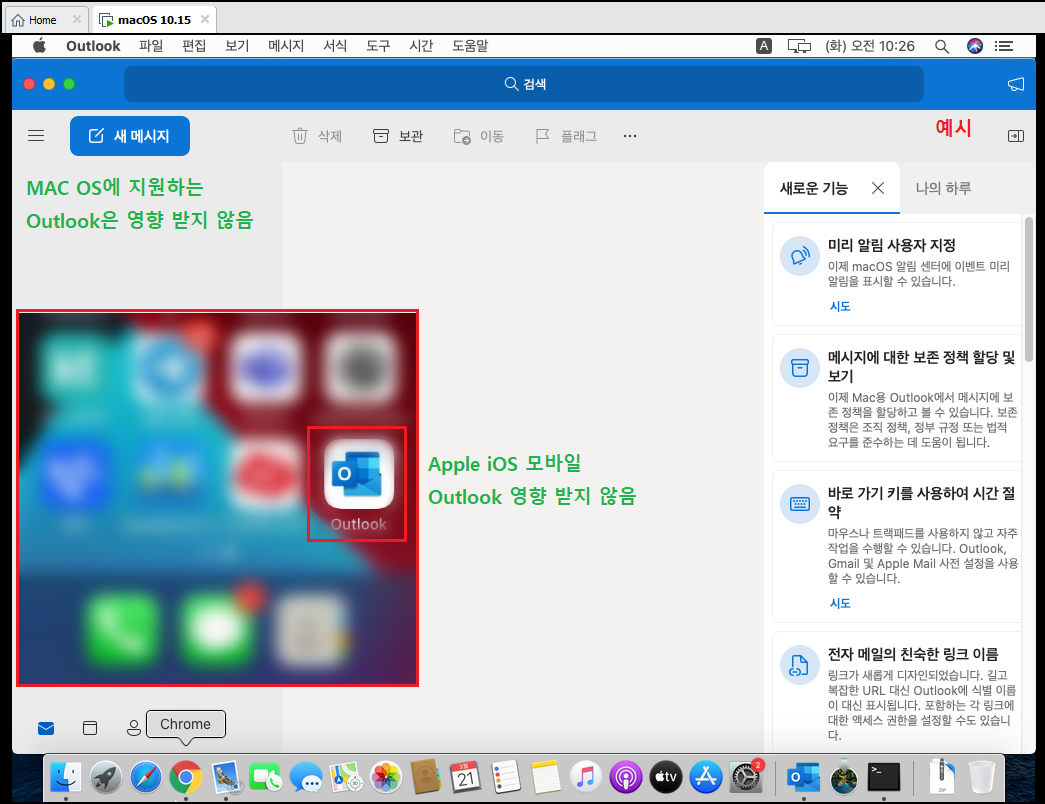Open the 메시지 menu
The height and width of the screenshot is (804, 1045).
click(x=286, y=46)
